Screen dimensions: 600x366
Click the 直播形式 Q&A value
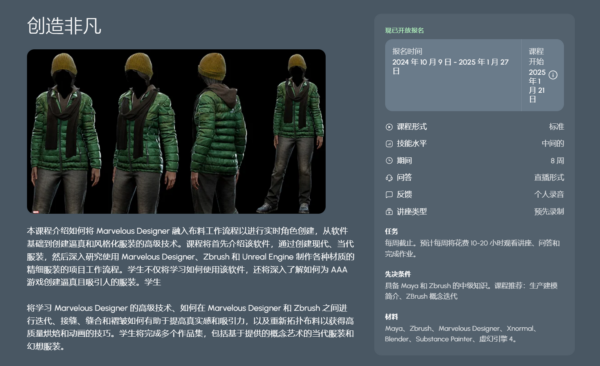549,178
